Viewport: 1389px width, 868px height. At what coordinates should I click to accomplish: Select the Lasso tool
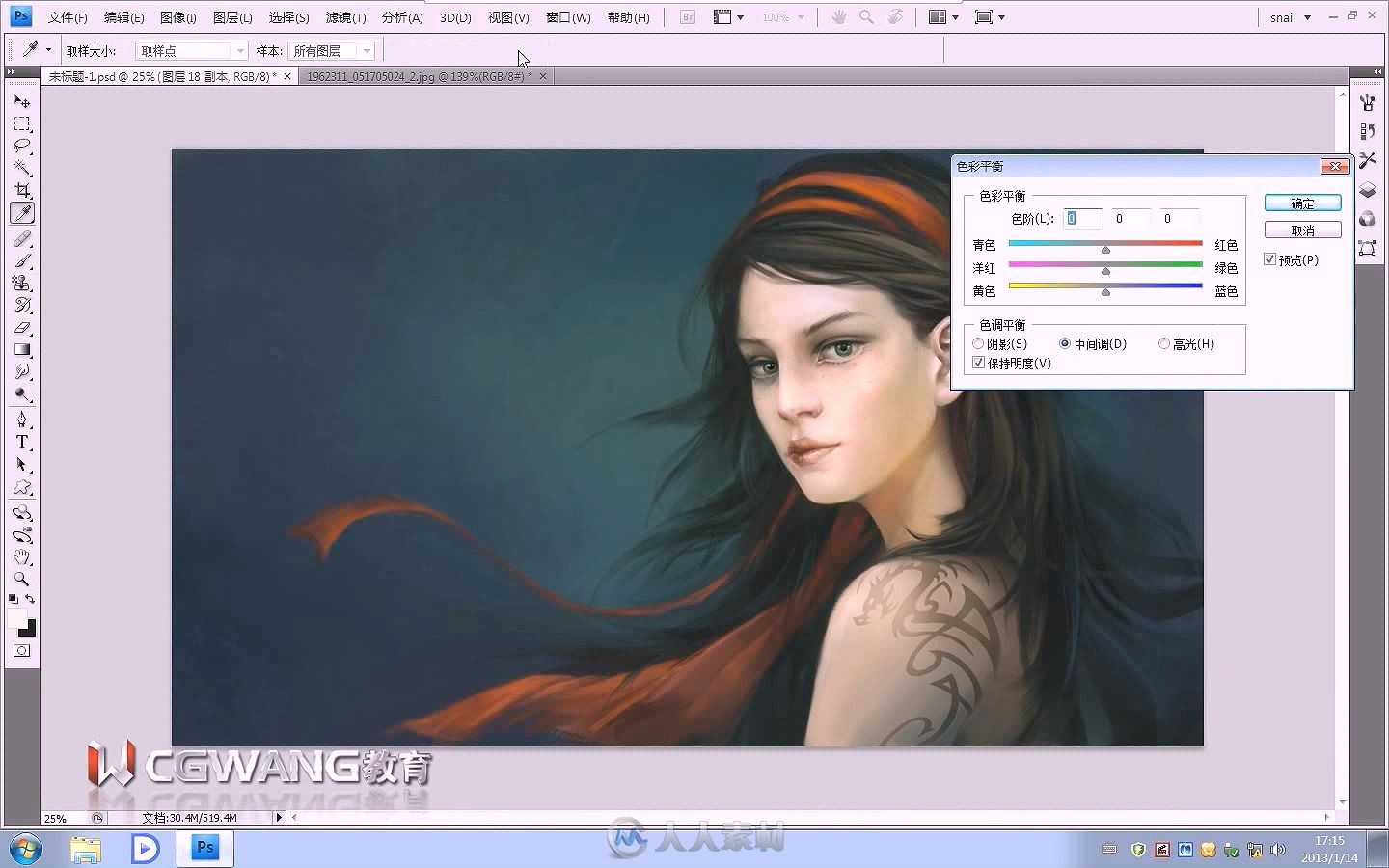tap(21, 146)
